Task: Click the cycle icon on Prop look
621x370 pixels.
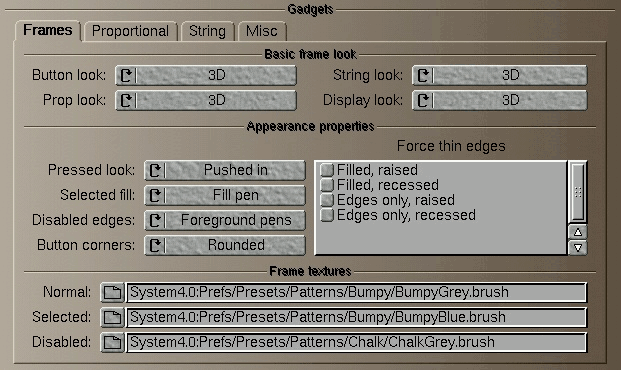Action: click(x=127, y=100)
